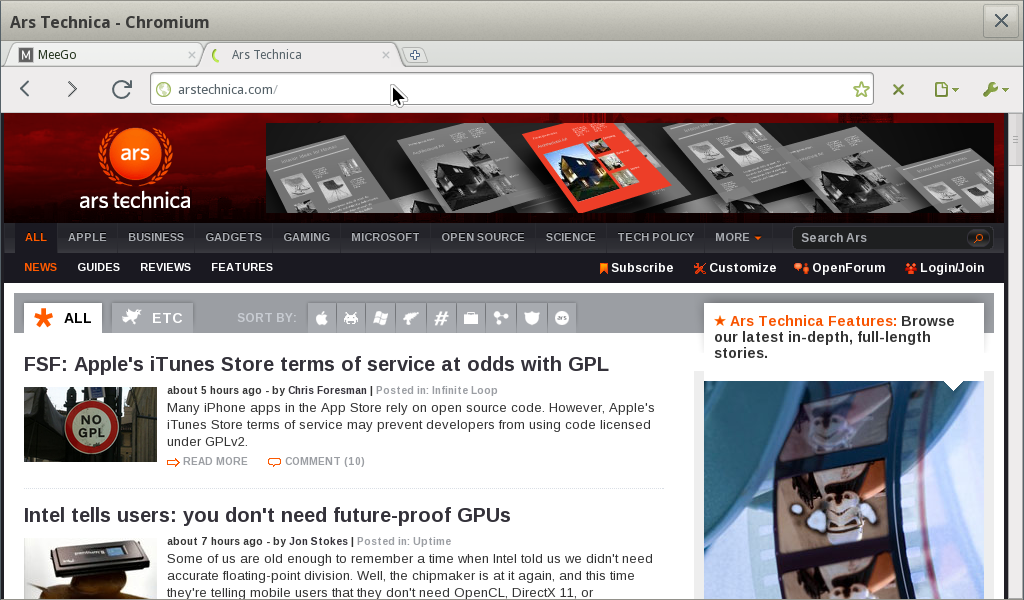Viewport: 1024px width, 600px height.
Task: Go to the GUIDES section
Action: (x=99, y=268)
